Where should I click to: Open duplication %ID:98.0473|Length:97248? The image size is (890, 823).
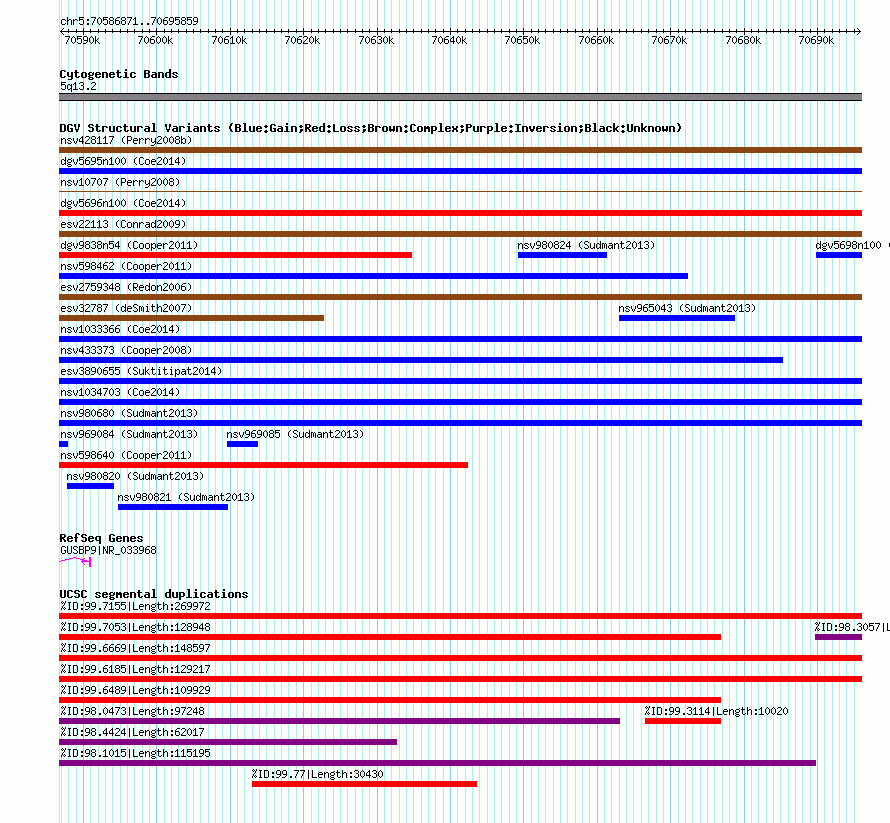[339, 721]
